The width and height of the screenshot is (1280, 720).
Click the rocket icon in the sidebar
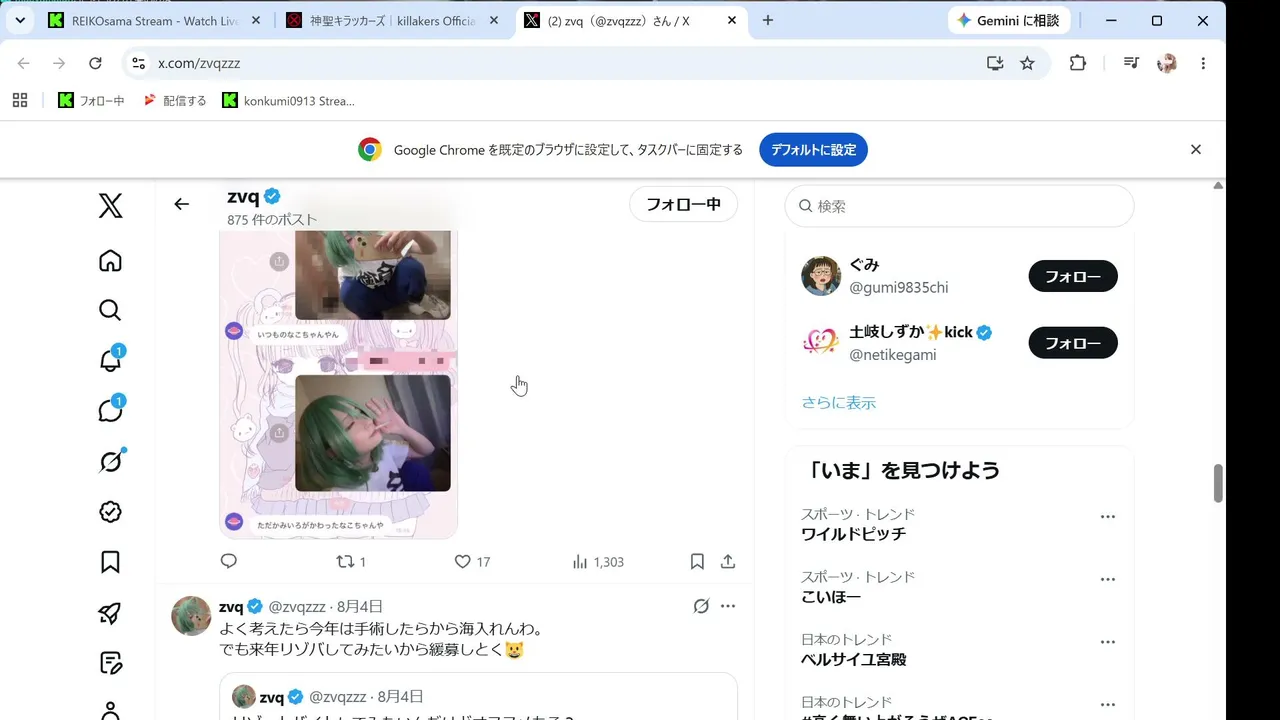[x=110, y=613]
